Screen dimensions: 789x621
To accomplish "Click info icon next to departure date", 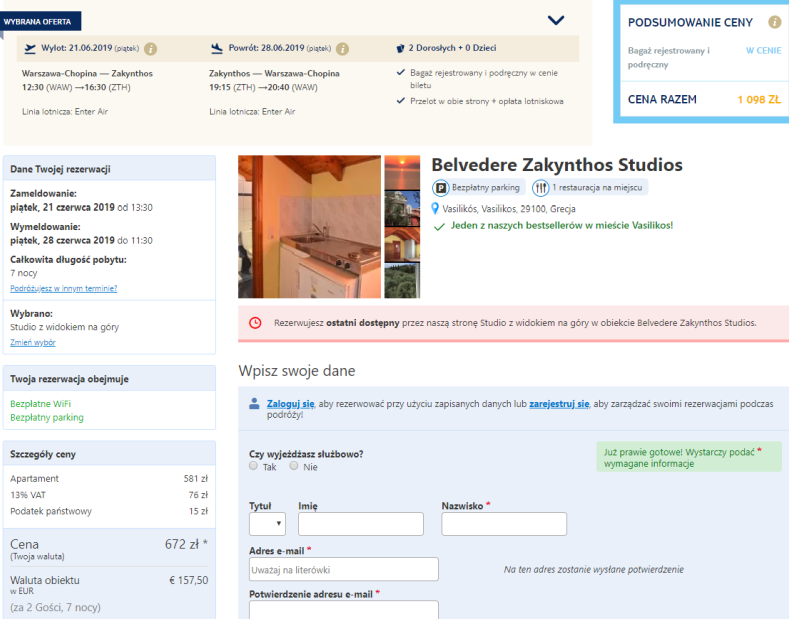I will [150, 48].
